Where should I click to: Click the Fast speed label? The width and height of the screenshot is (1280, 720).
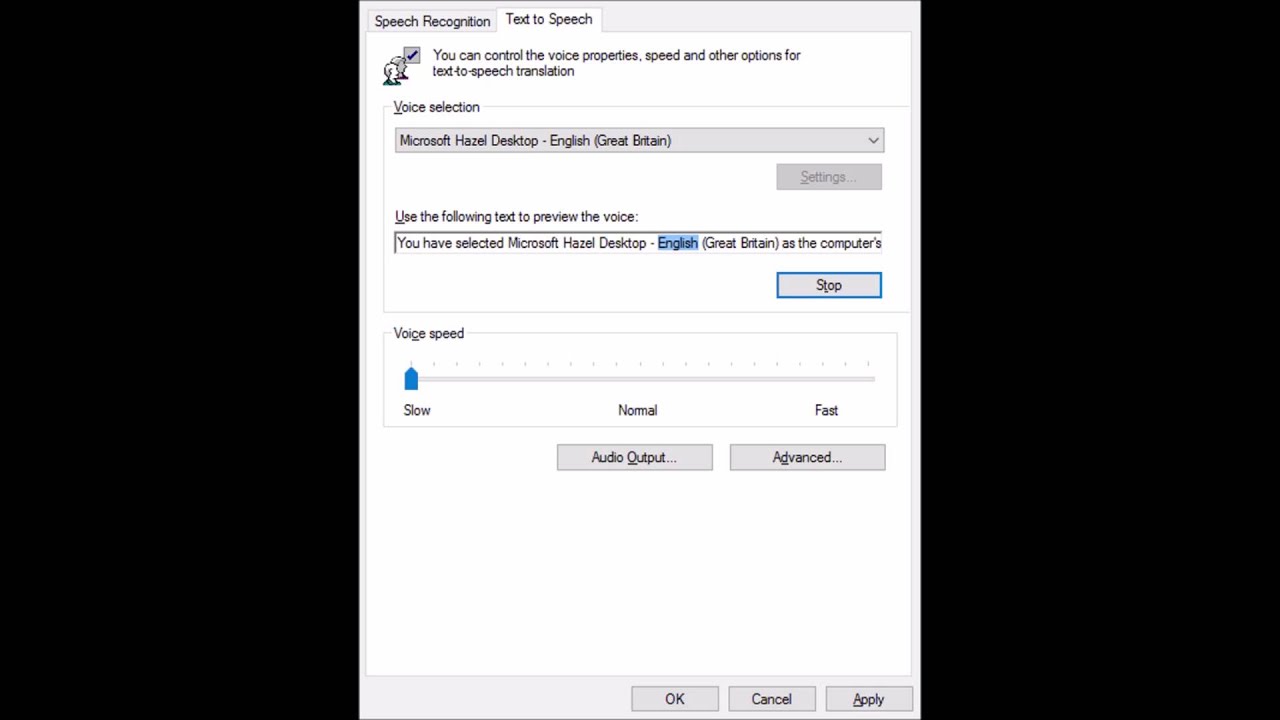(x=826, y=410)
